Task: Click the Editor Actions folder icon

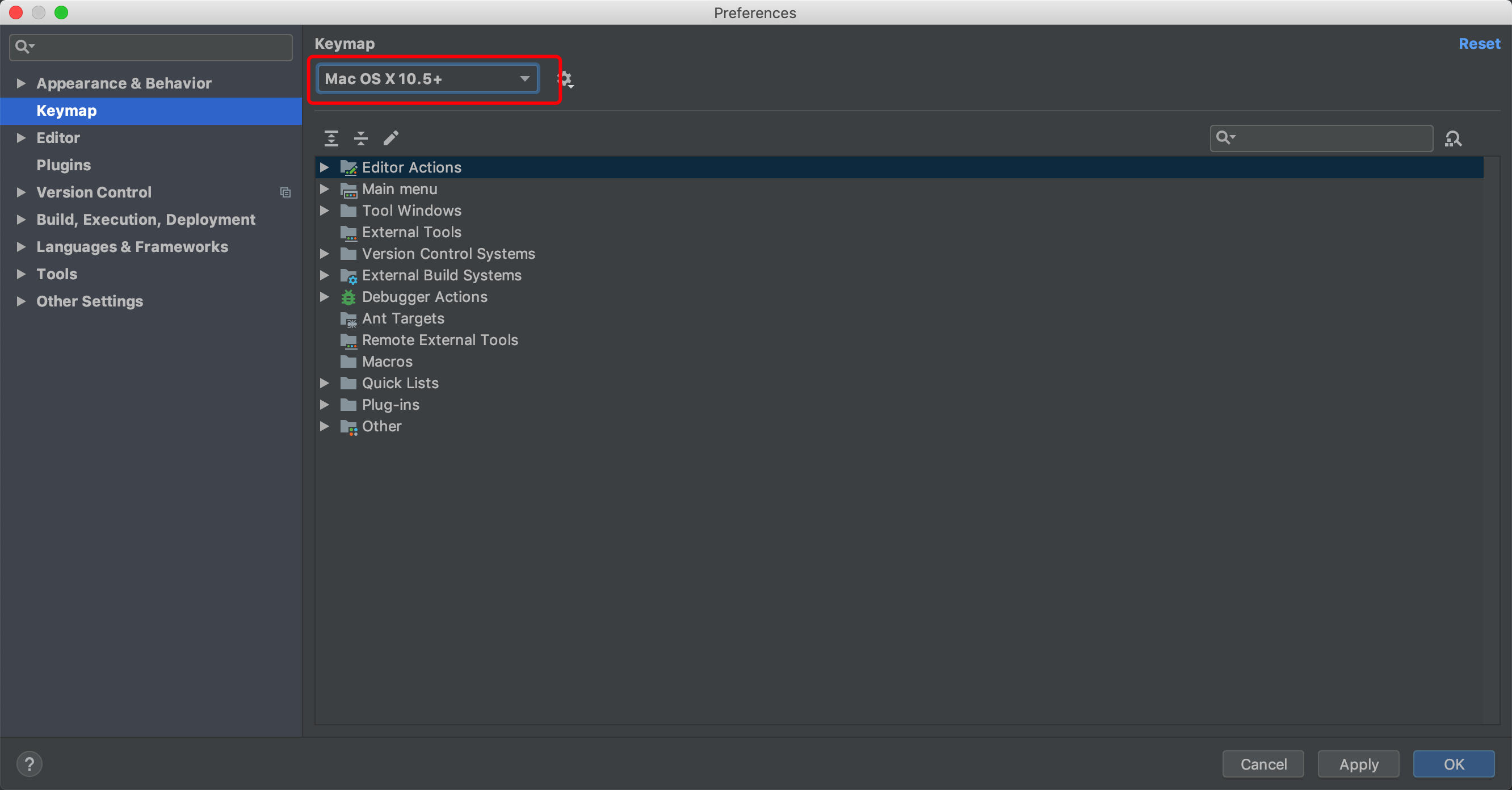Action: (x=348, y=168)
